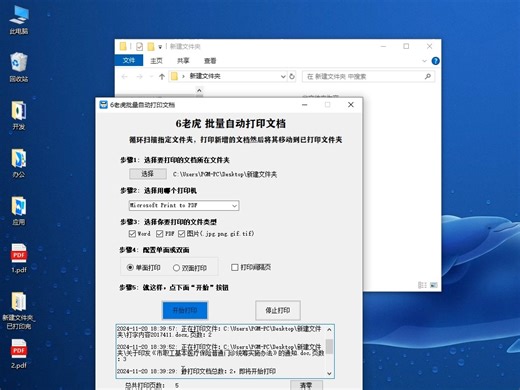Open the 文件 menu in Explorer
The height and width of the screenshot is (390, 520).
click(129, 60)
